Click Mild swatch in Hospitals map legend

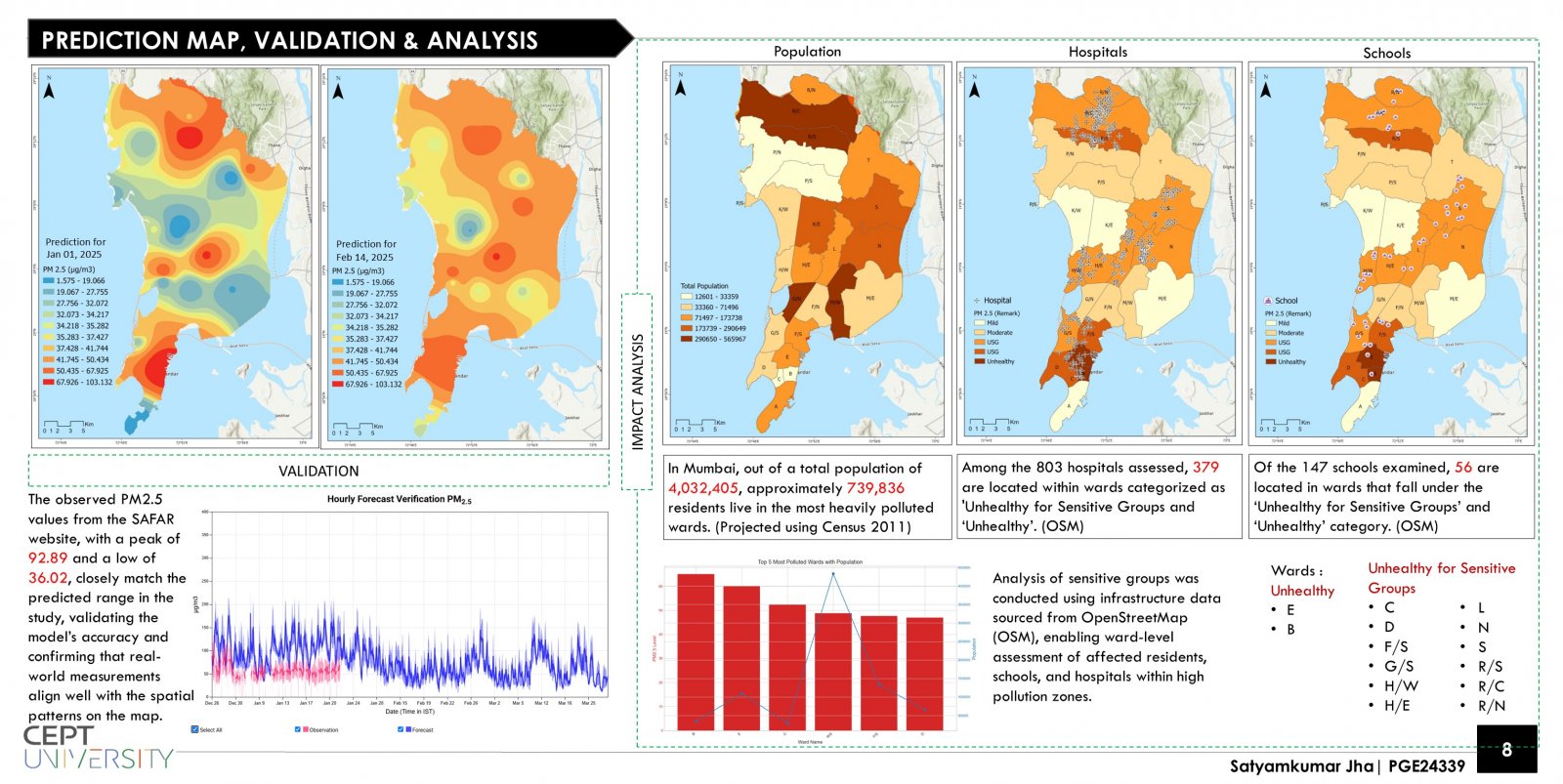click(979, 322)
